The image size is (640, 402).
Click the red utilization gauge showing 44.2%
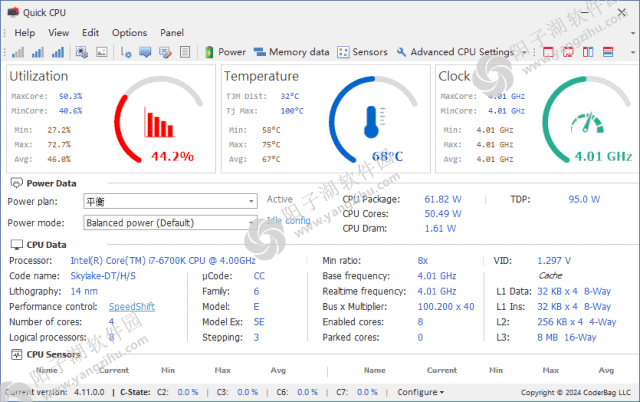tap(158, 119)
